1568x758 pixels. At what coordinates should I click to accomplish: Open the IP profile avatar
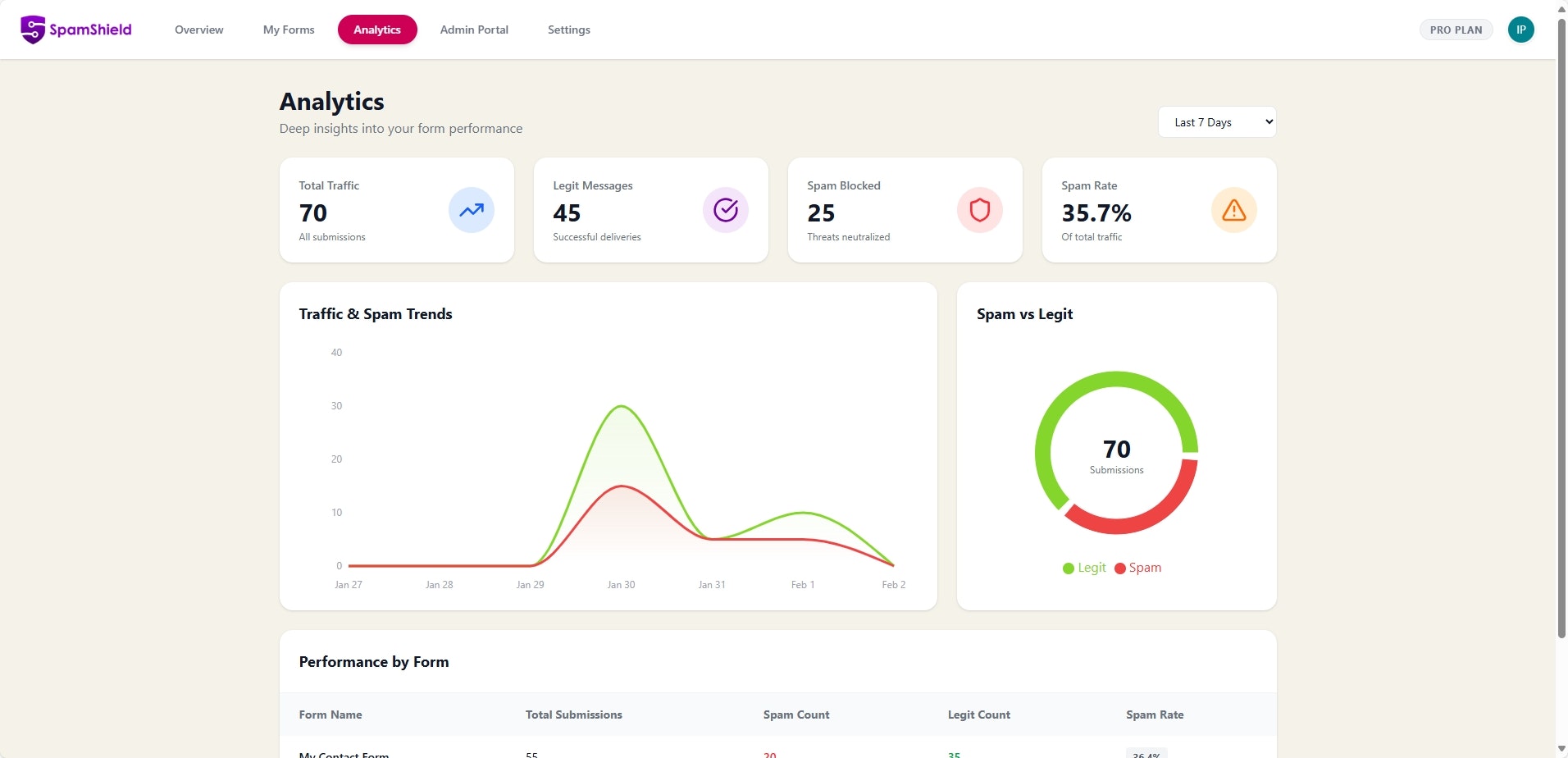(x=1522, y=30)
